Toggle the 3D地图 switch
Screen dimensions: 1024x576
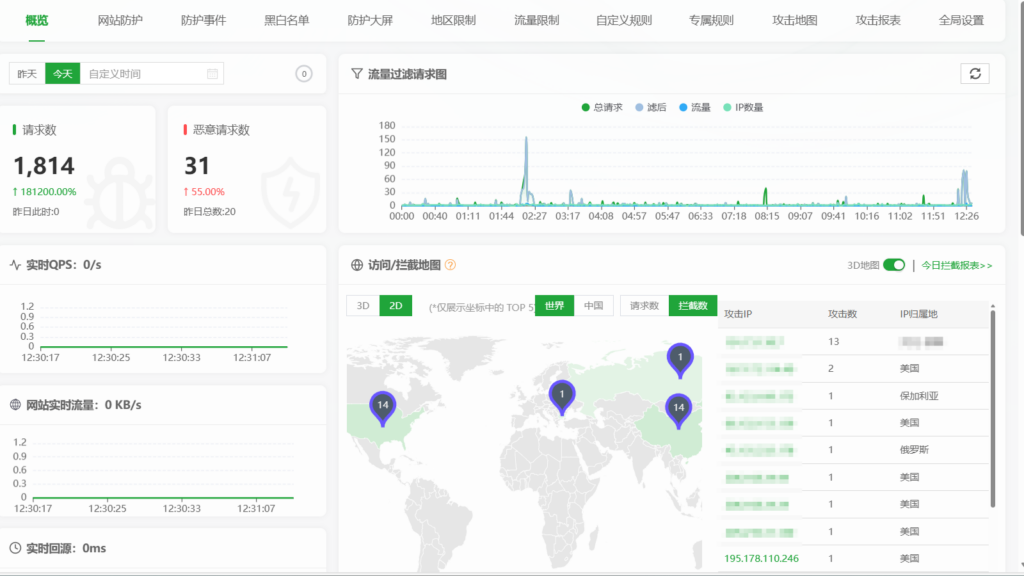click(x=894, y=265)
